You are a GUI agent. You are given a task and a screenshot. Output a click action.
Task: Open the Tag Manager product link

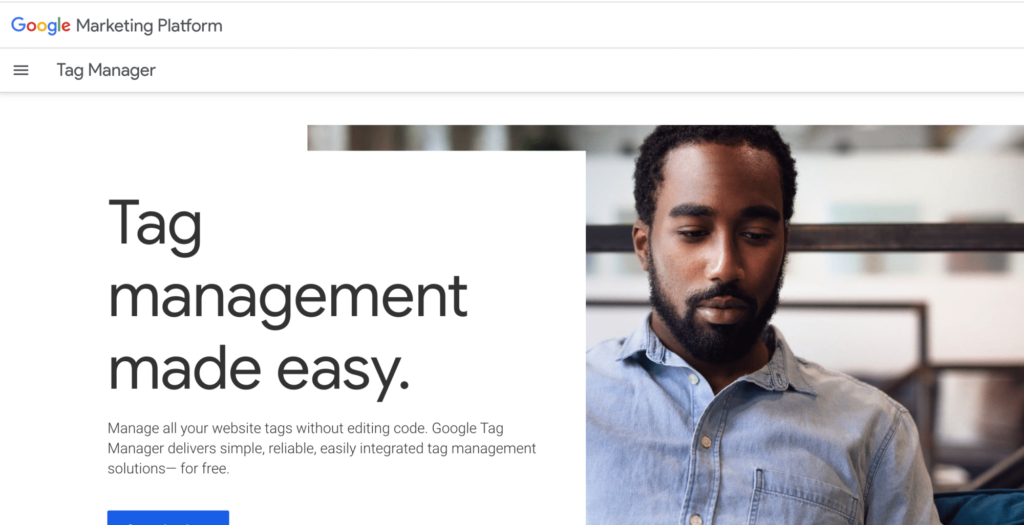[x=106, y=70]
